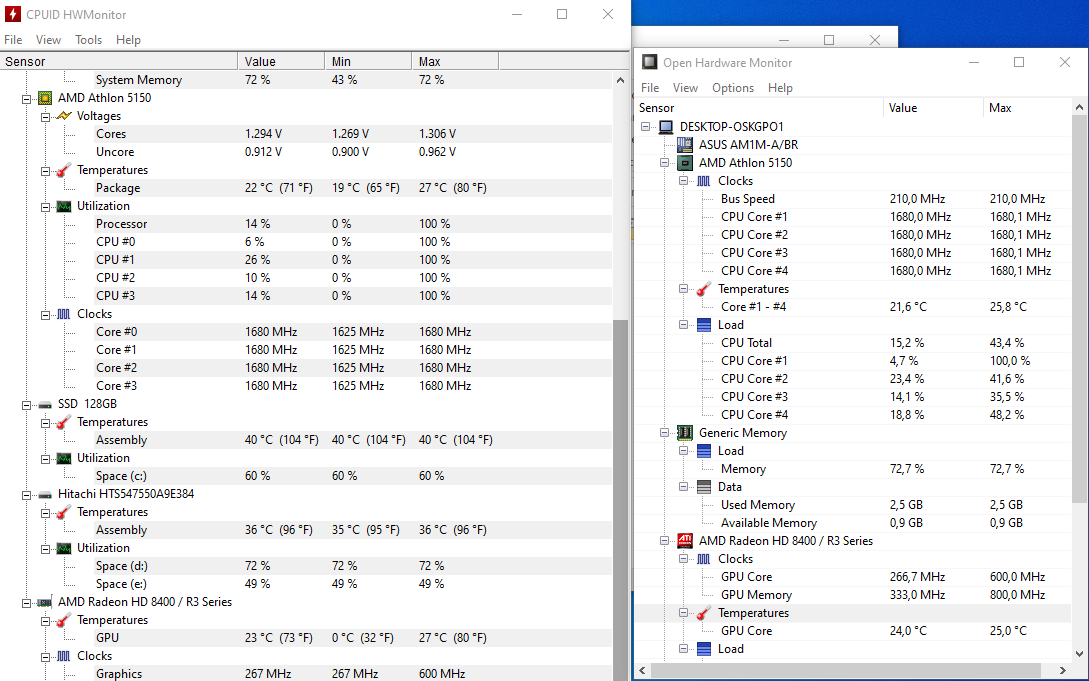
Task: Collapse the Data group under Generic Memory
Action: point(683,487)
